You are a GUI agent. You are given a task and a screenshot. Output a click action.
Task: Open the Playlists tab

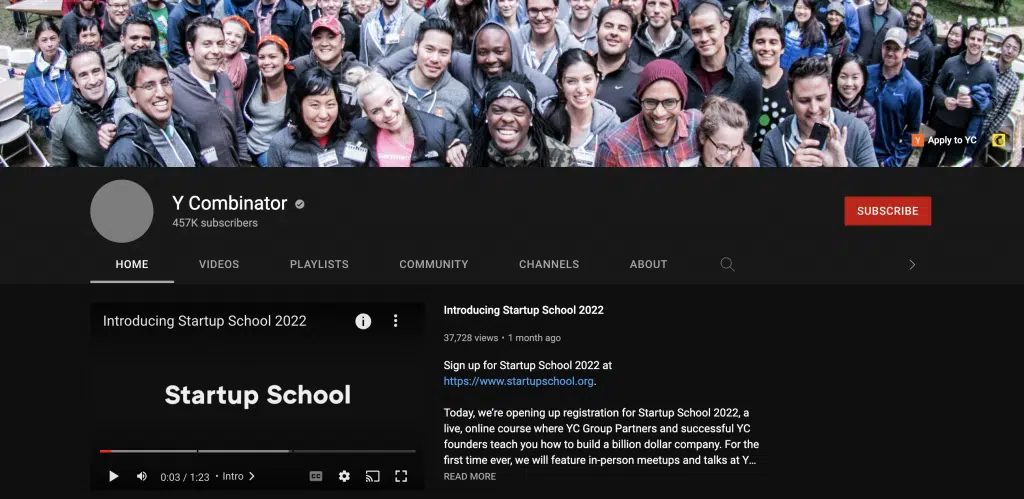click(319, 264)
